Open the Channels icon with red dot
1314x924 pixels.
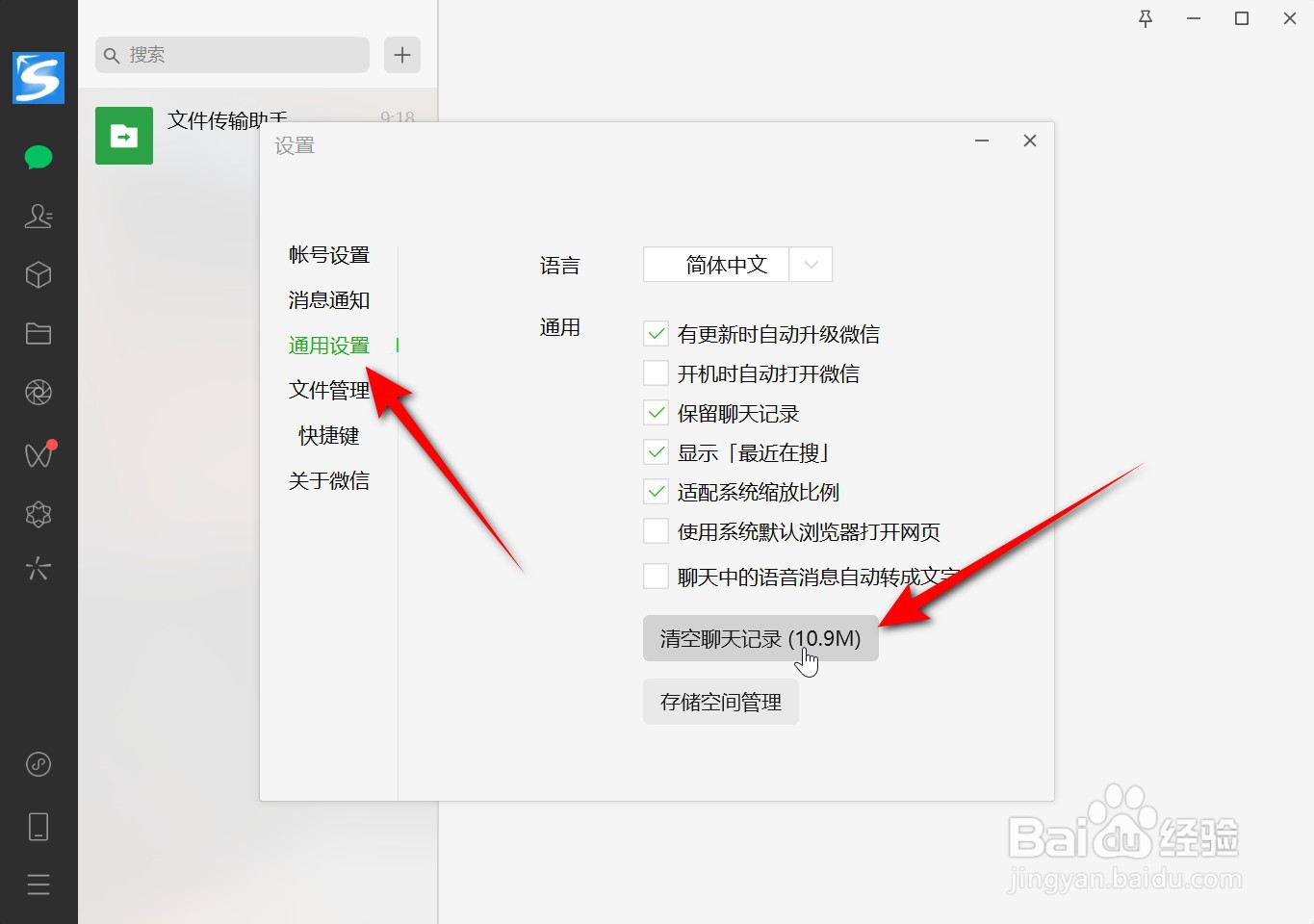[x=39, y=453]
